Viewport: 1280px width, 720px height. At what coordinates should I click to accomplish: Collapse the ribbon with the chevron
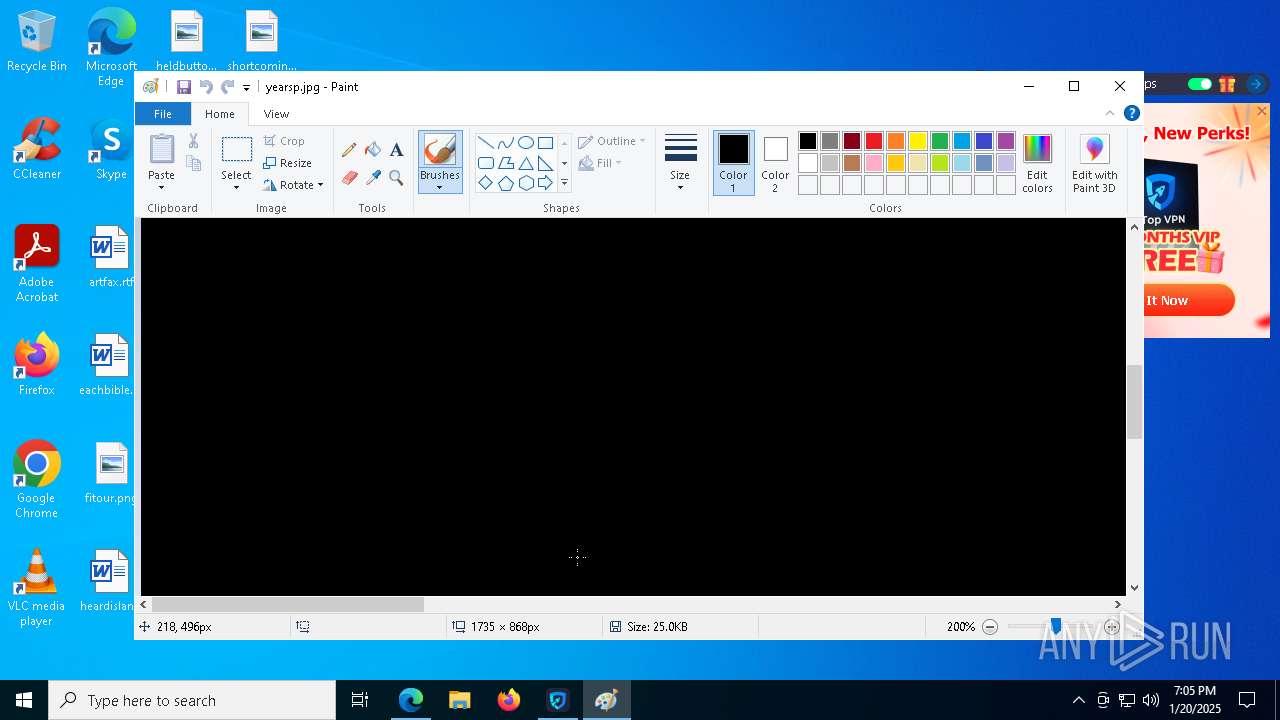[1109, 113]
